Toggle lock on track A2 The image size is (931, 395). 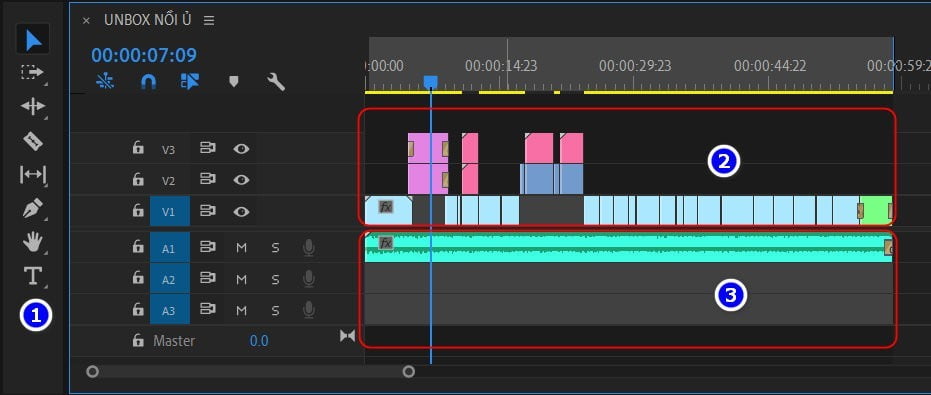(x=138, y=277)
